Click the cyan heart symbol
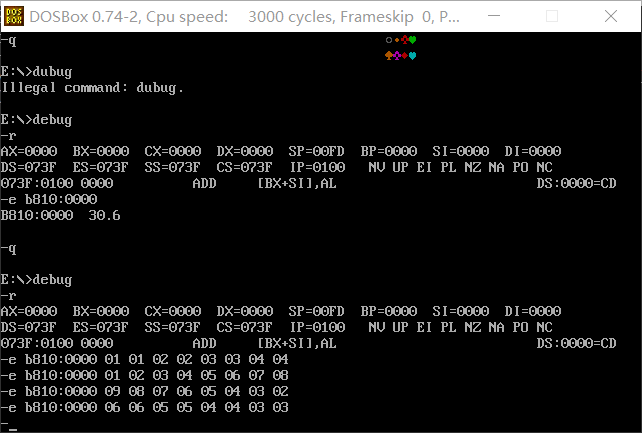The image size is (642, 433). tap(413, 56)
